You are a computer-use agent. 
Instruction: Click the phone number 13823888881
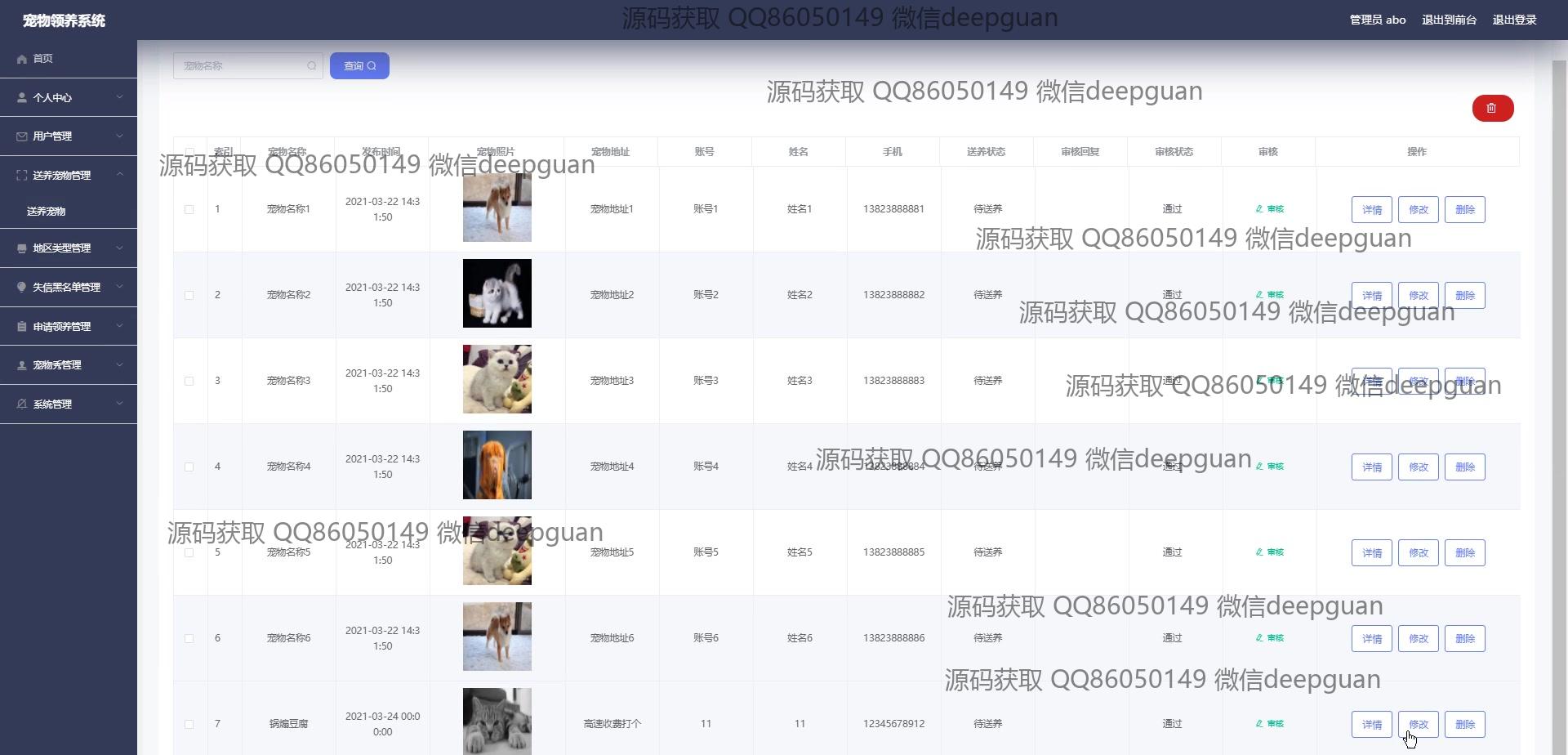[x=893, y=209]
